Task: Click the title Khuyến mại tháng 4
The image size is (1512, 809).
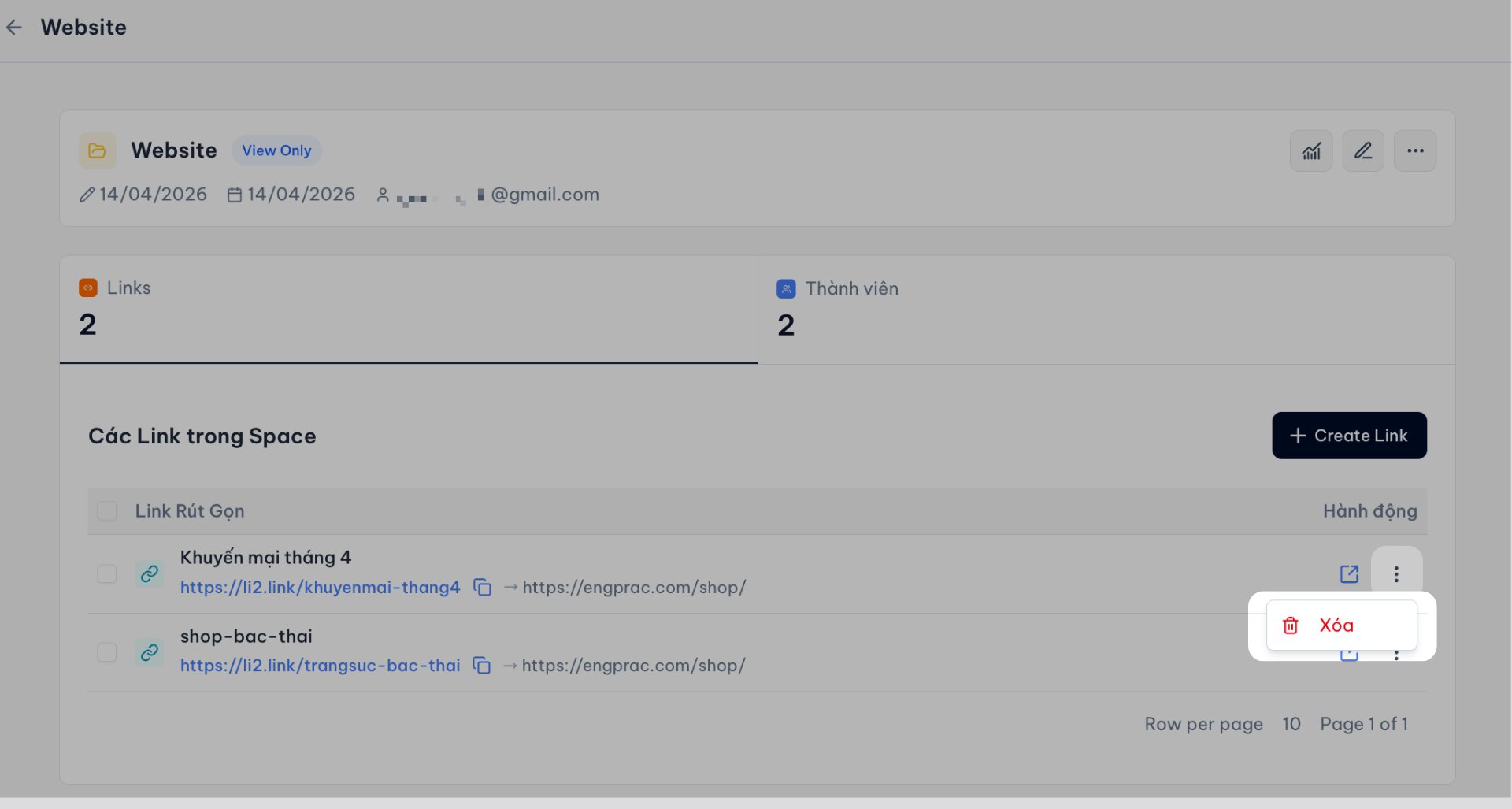Action: point(265,558)
